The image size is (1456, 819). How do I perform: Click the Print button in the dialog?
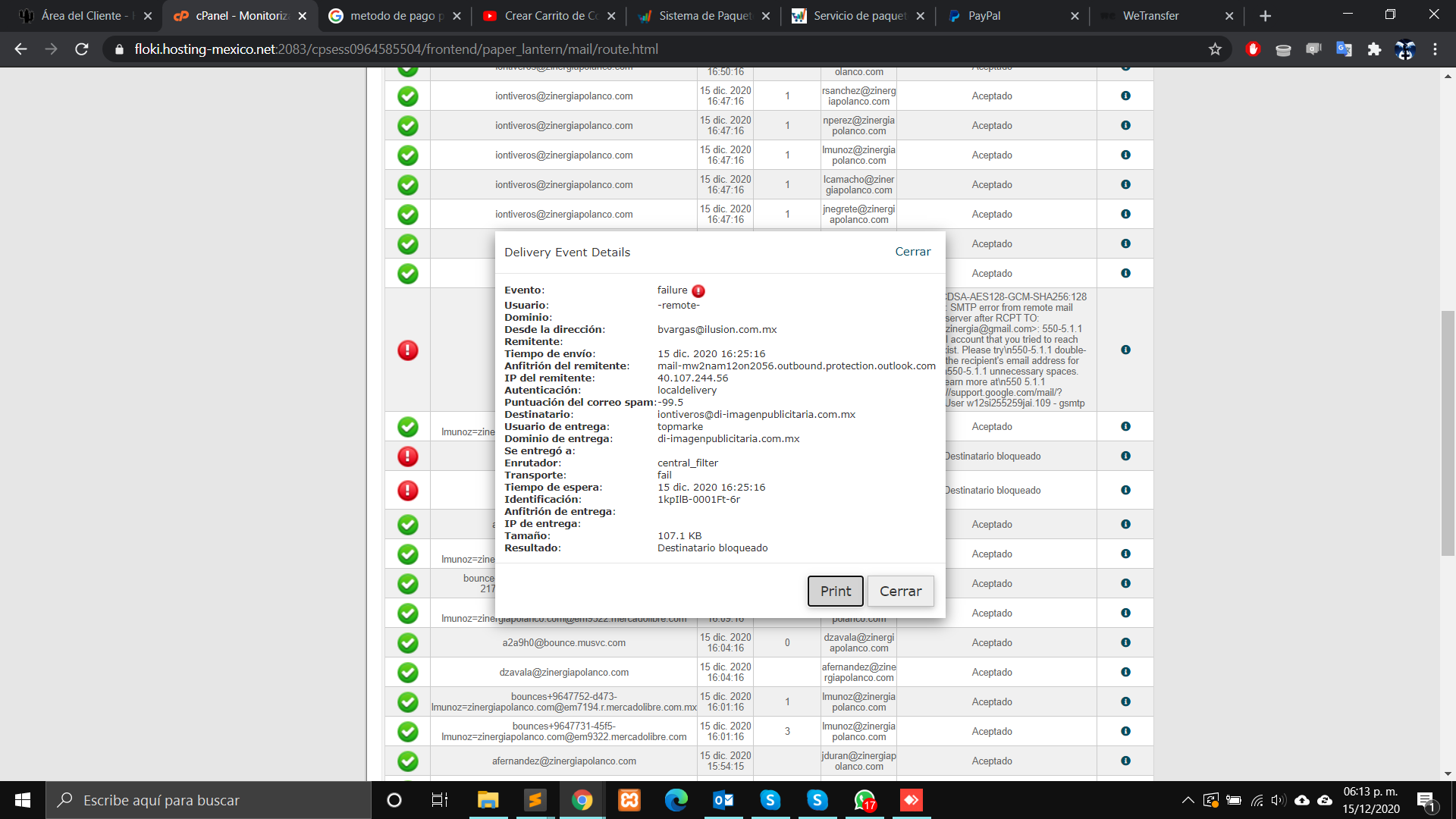point(835,591)
